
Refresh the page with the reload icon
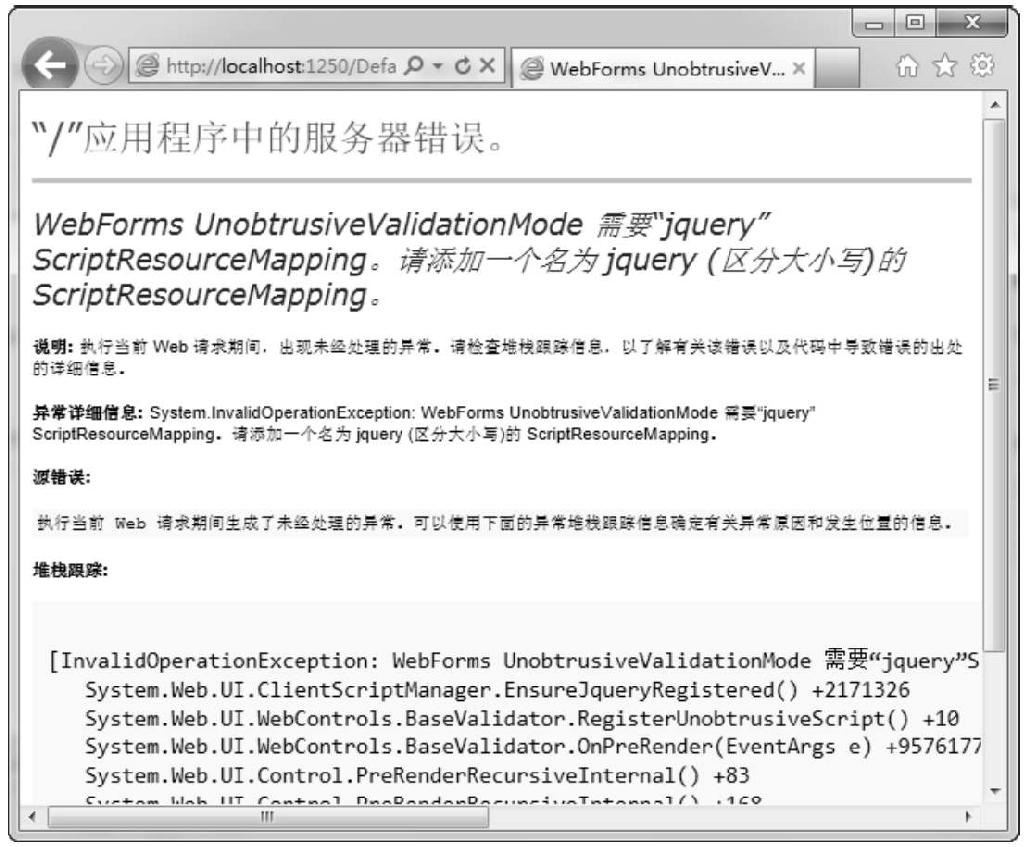(x=463, y=66)
